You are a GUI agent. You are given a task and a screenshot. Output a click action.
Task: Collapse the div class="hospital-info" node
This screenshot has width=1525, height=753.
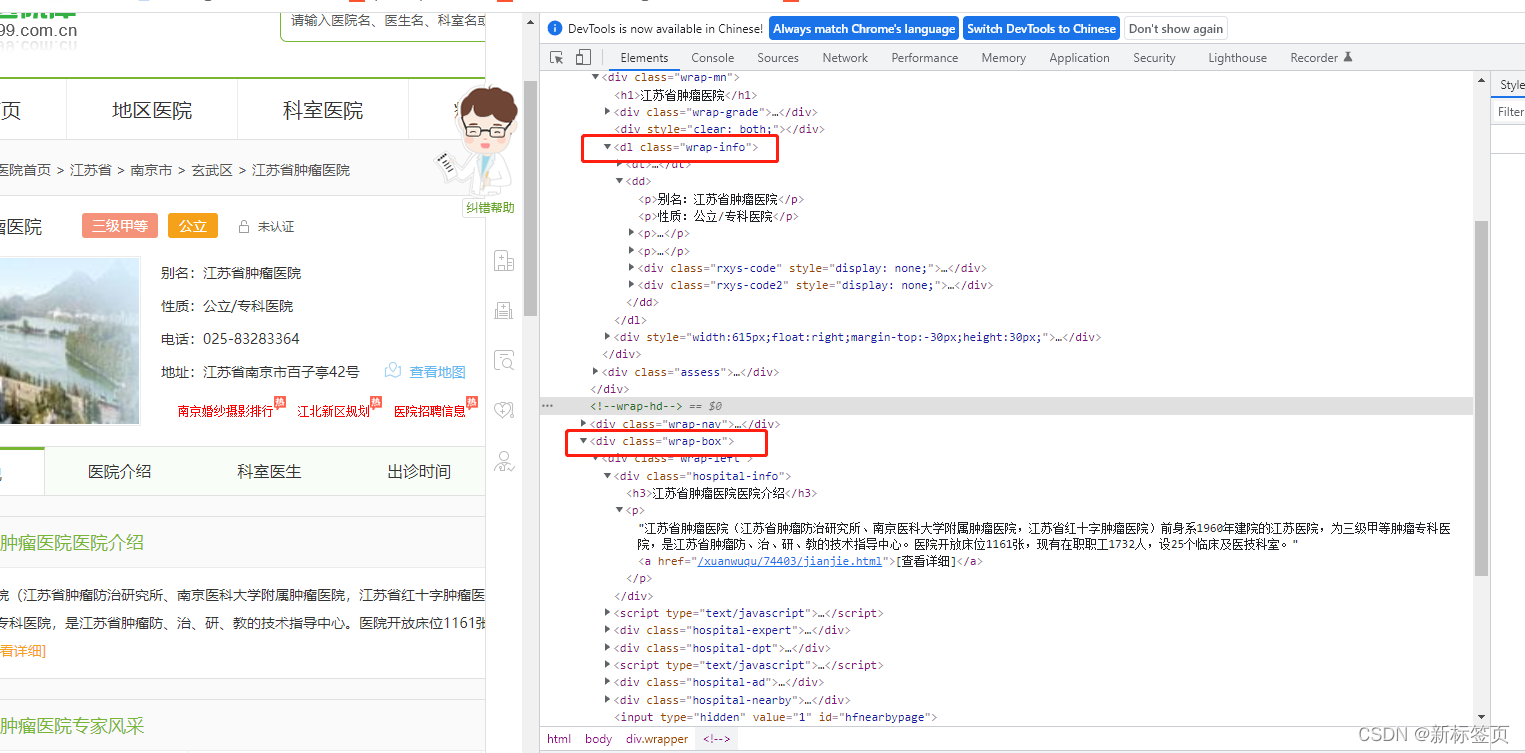click(x=608, y=476)
